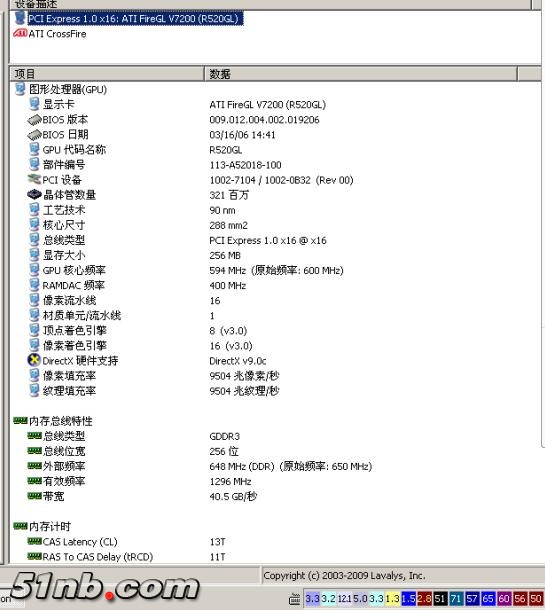This screenshot has height=610, width=545.
Task: Select the 总线位宽 row label
Action: [x=64, y=451]
